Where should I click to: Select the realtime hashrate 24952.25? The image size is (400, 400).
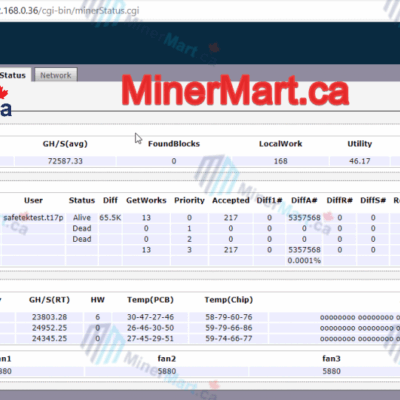click(49, 328)
